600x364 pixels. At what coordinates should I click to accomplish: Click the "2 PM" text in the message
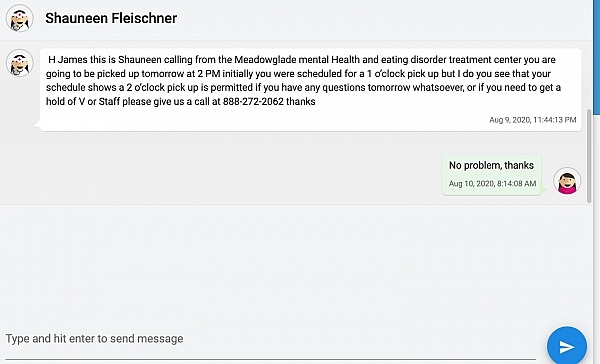209,73
